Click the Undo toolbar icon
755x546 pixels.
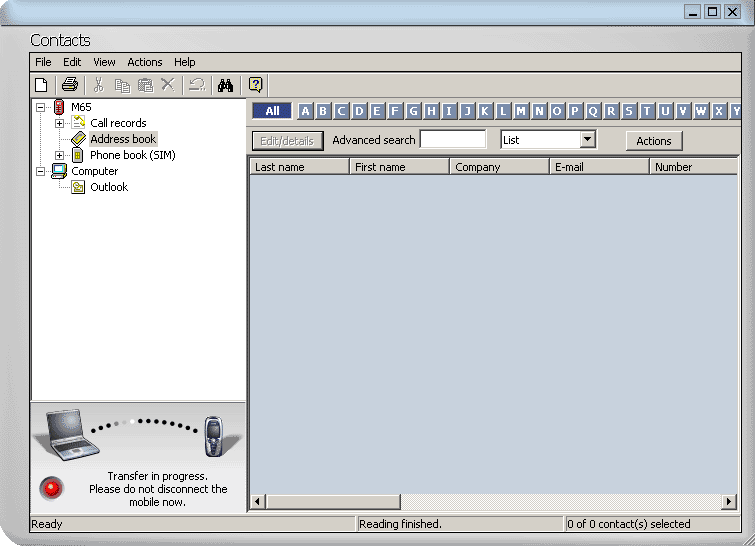pos(196,85)
